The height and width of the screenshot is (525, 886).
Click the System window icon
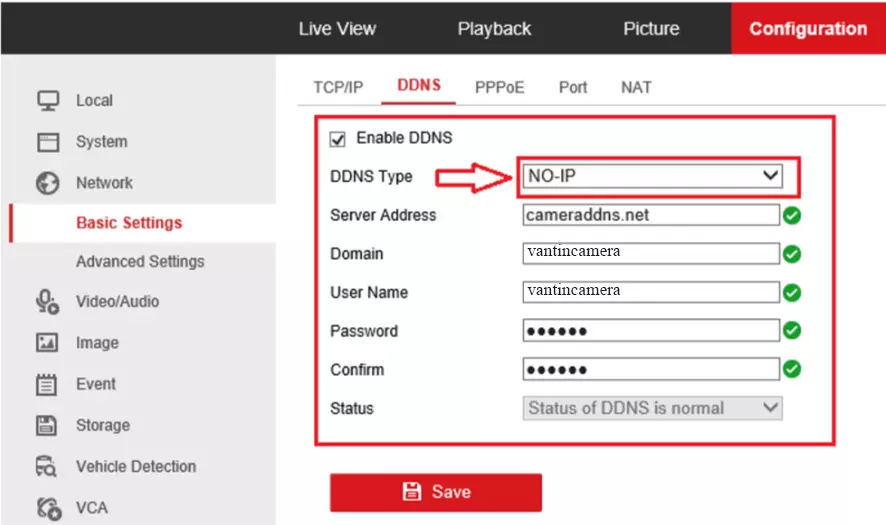point(48,142)
